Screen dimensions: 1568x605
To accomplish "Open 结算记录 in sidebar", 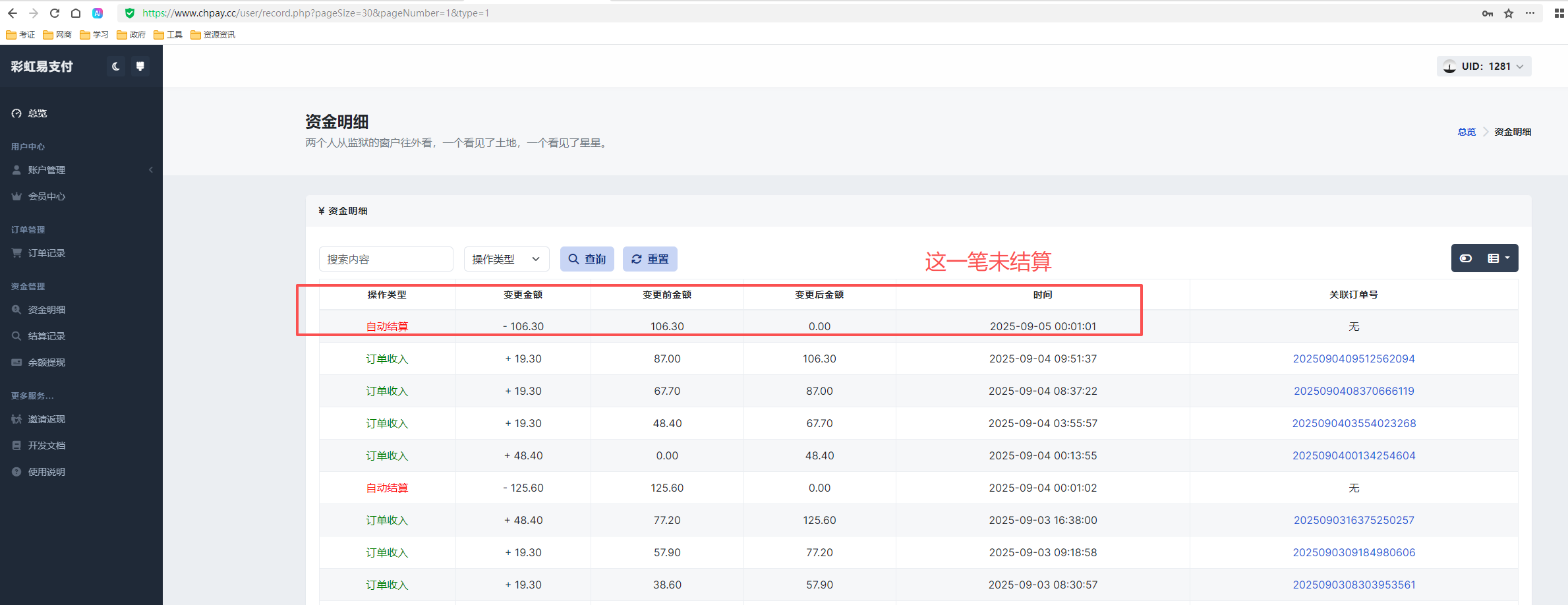I will pyautogui.click(x=46, y=336).
